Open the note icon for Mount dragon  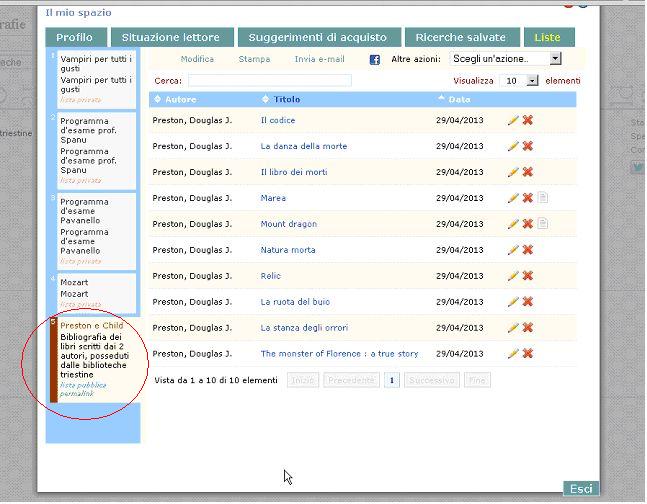[542, 224]
